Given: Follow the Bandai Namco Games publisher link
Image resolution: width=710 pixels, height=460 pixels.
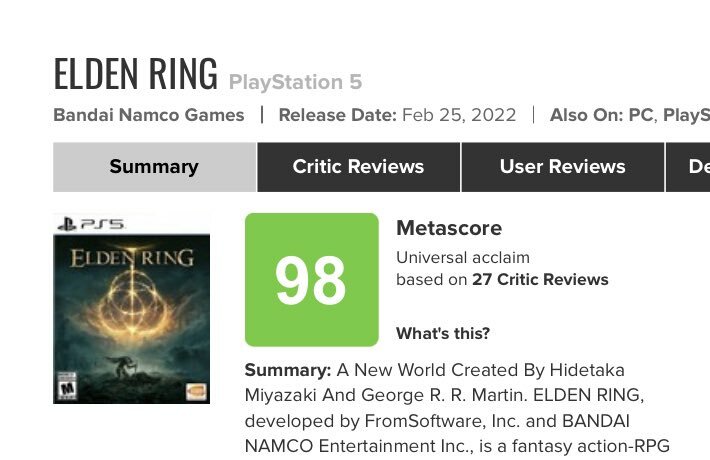Looking at the screenshot, I should click(x=149, y=115).
